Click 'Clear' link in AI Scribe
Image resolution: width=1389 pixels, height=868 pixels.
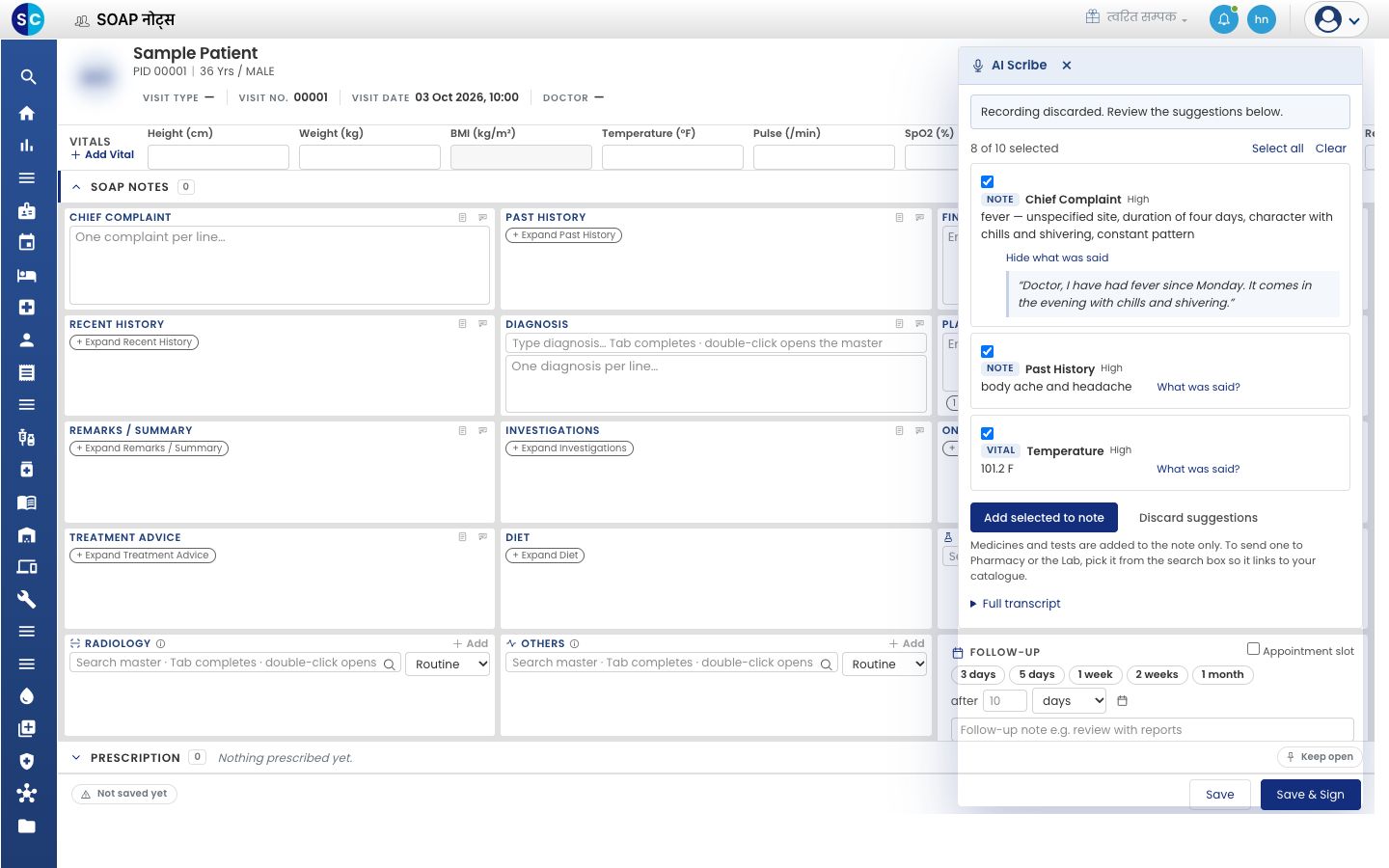coord(1330,149)
